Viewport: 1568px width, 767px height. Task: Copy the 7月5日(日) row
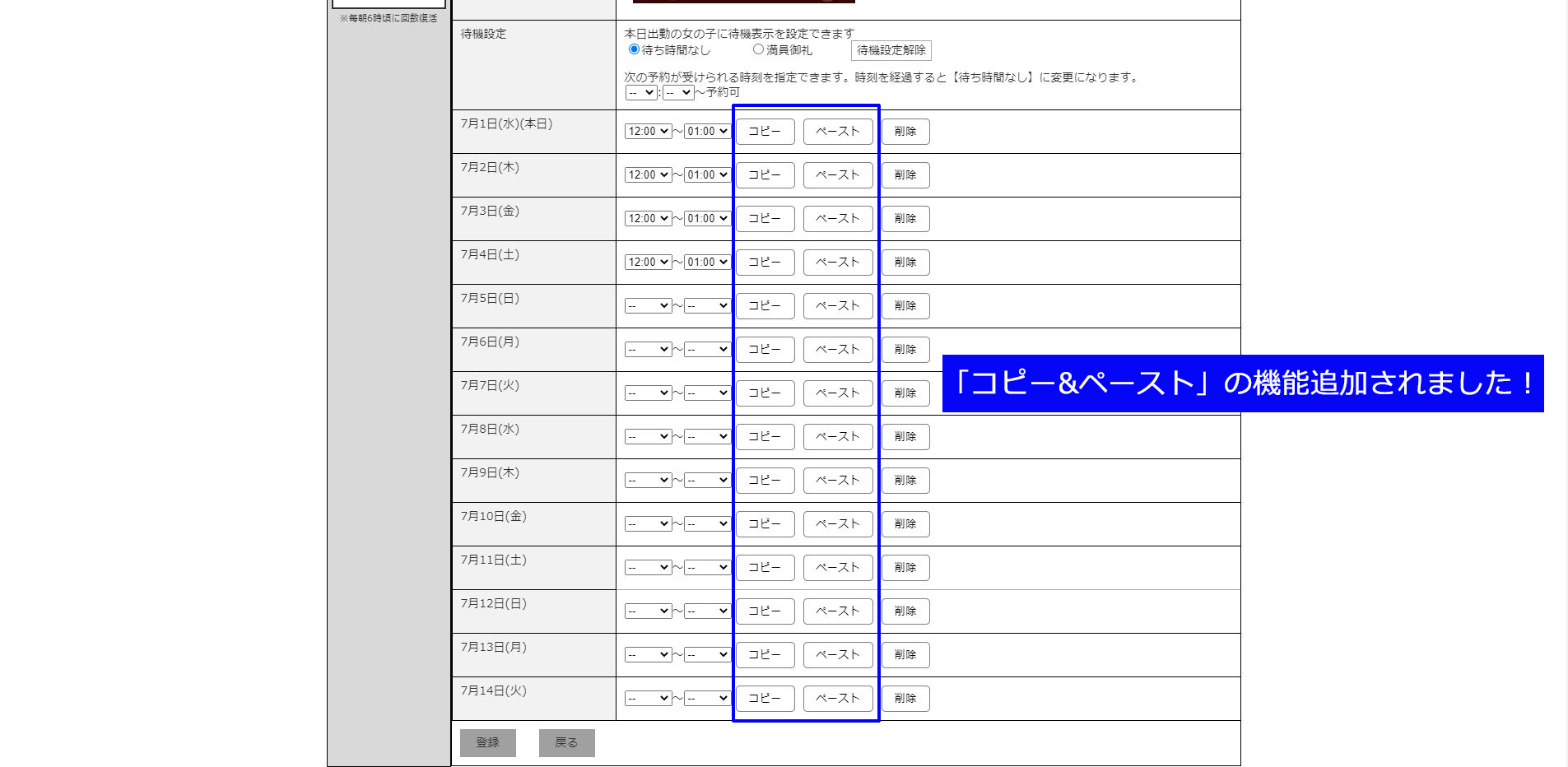pos(765,306)
